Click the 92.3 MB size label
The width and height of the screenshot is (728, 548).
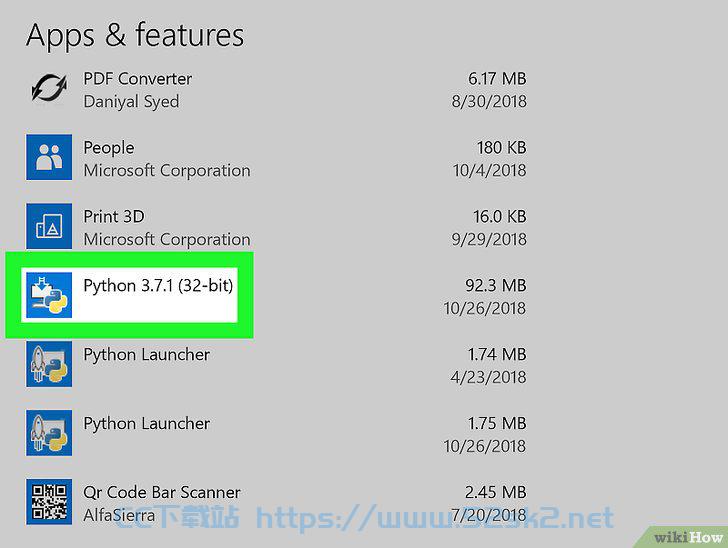[x=496, y=285]
